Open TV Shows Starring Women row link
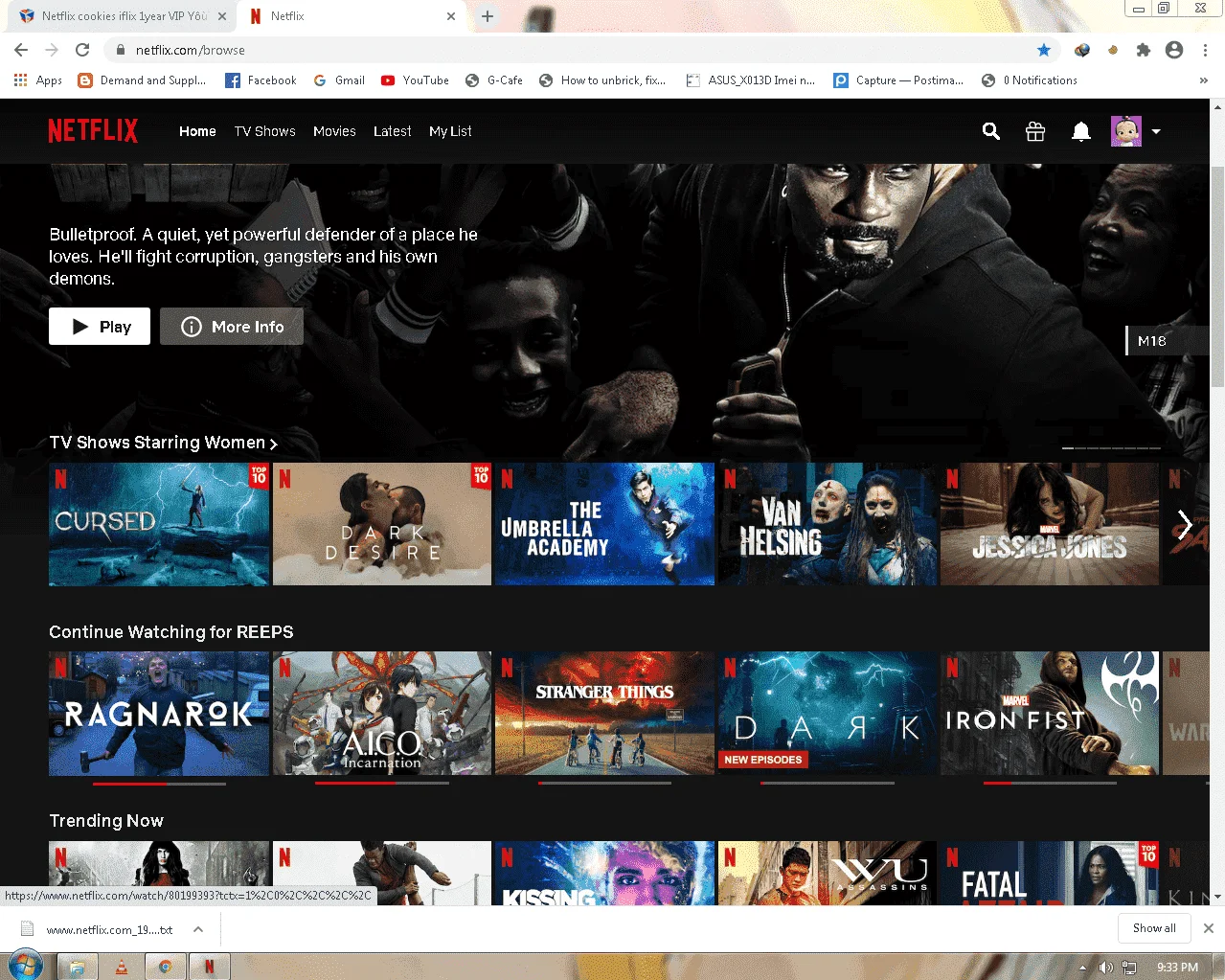 (x=163, y=443)
